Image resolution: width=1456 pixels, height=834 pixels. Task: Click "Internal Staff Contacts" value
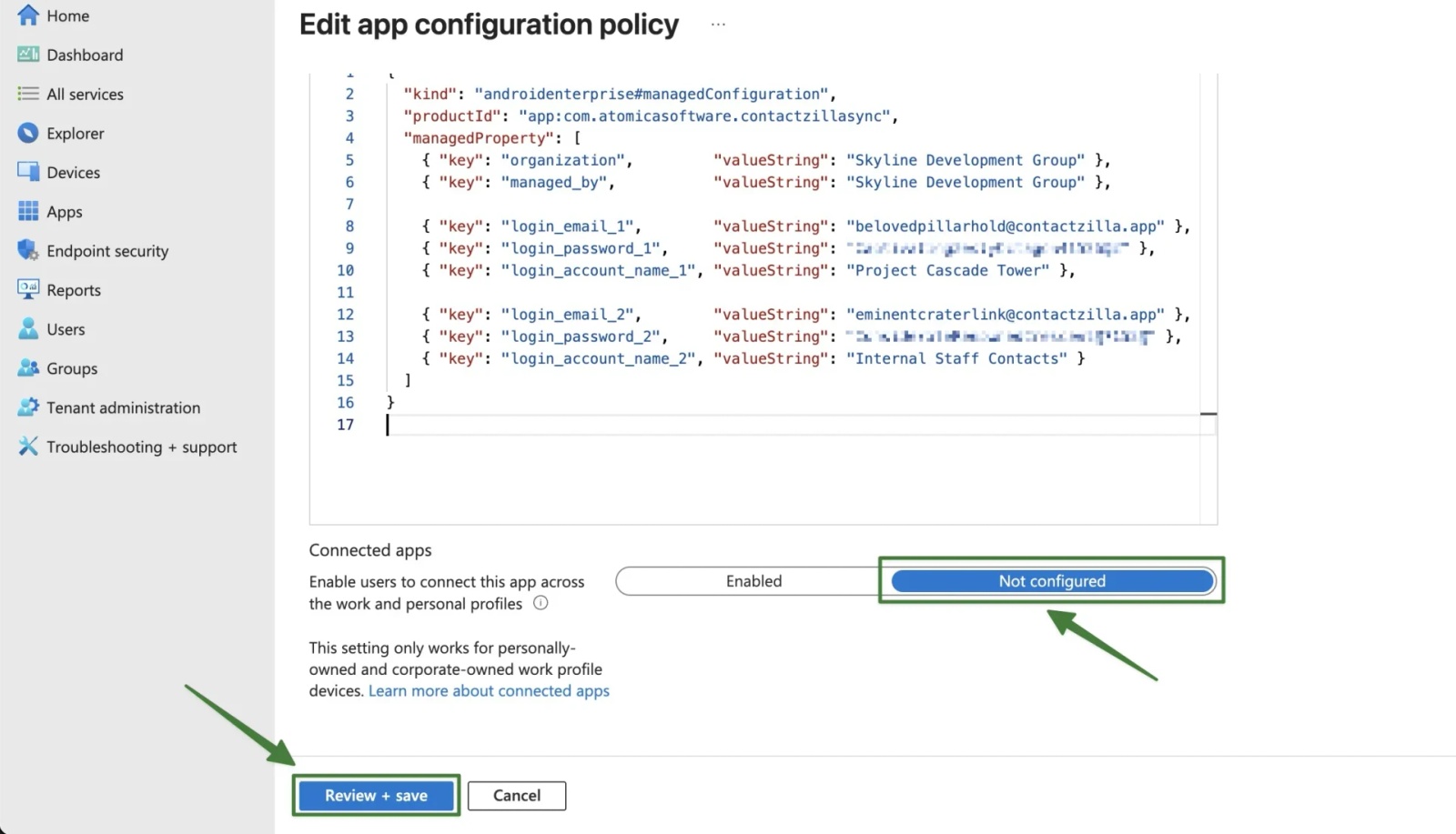956,358
